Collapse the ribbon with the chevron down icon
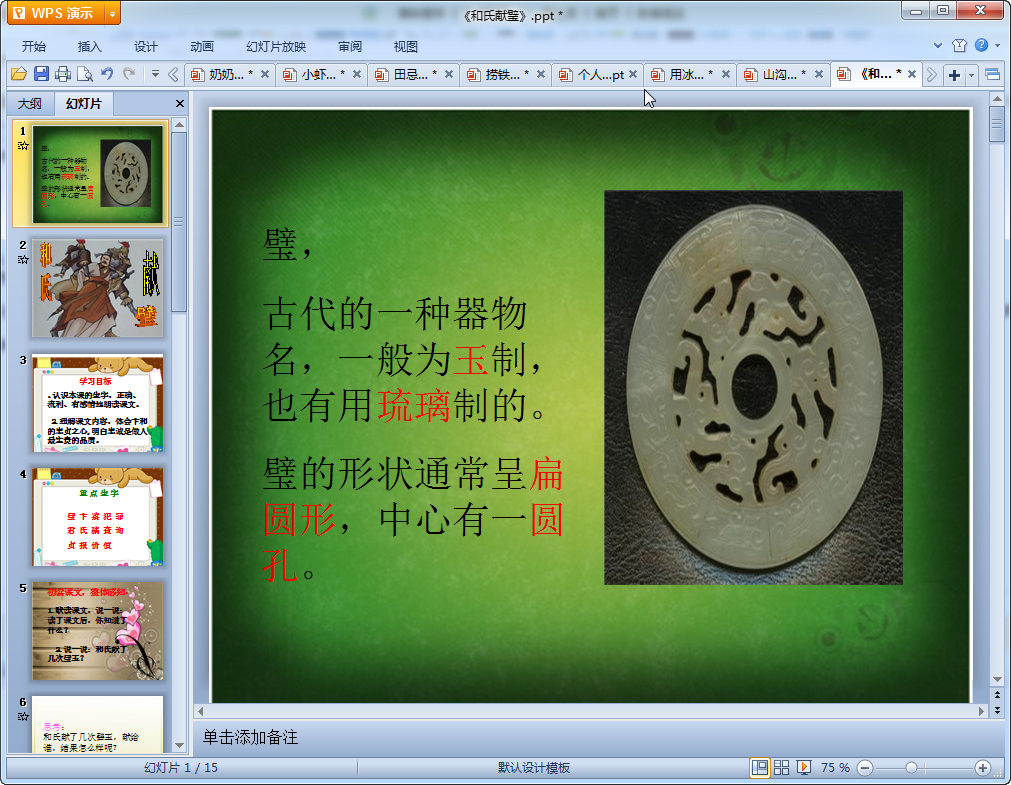Image resolution: width=1011 pixels, height=785 pixels. (937, 46)
